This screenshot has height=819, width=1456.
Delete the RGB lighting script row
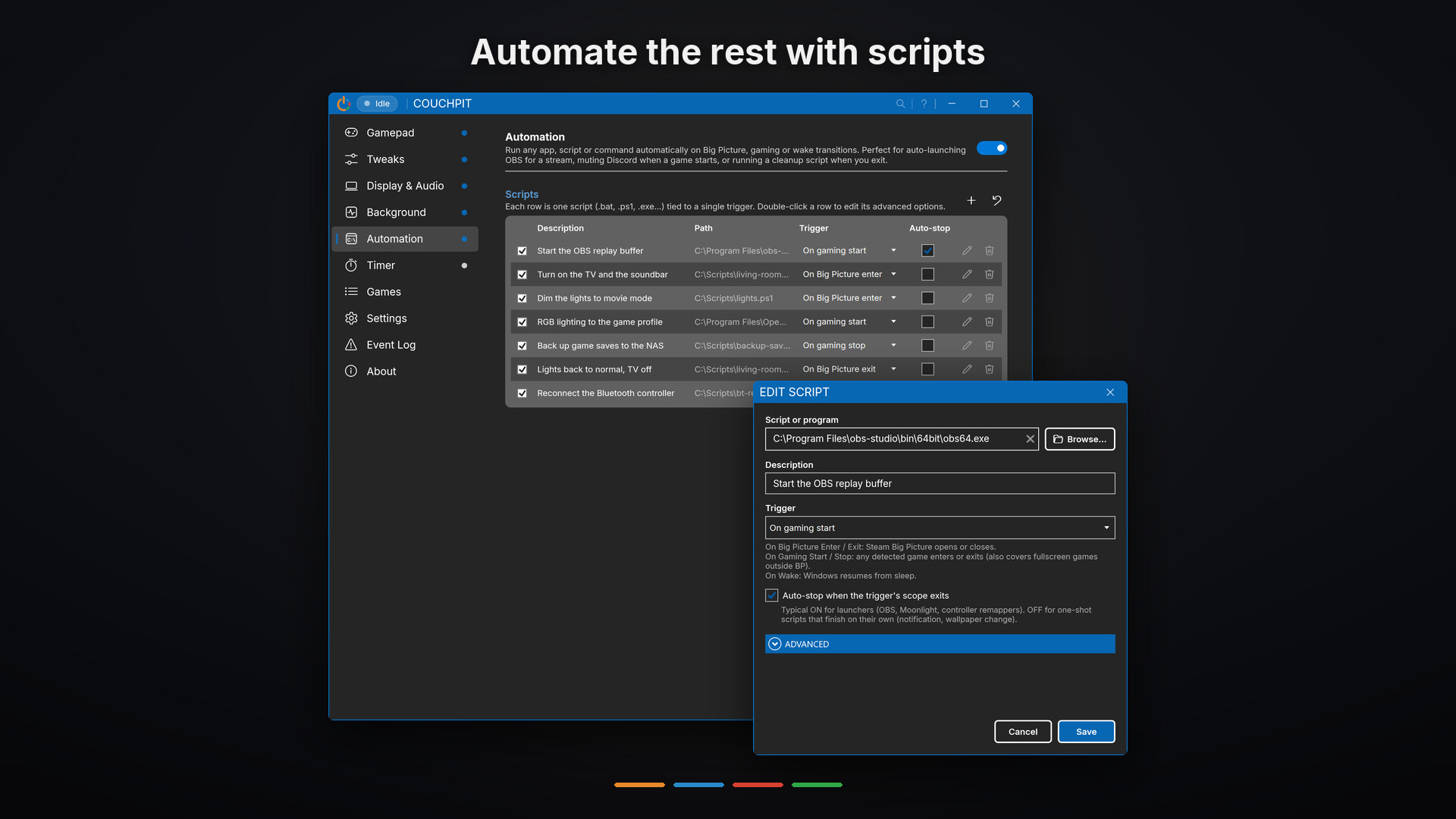click(989, 322)
